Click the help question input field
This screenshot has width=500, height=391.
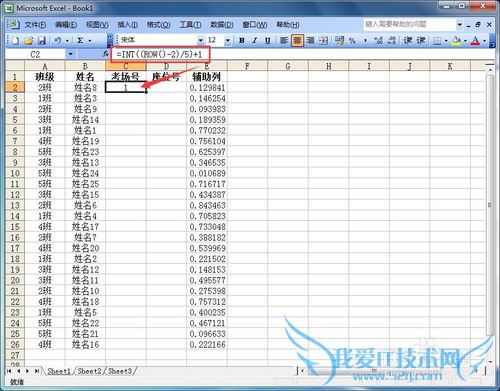coord(410,24)
